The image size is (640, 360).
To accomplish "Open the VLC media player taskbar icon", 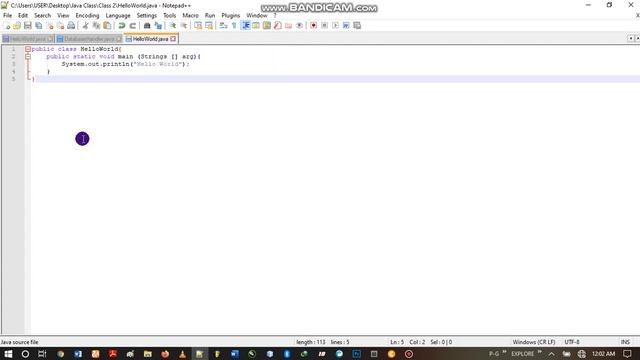I will click(x=182, y=354).
